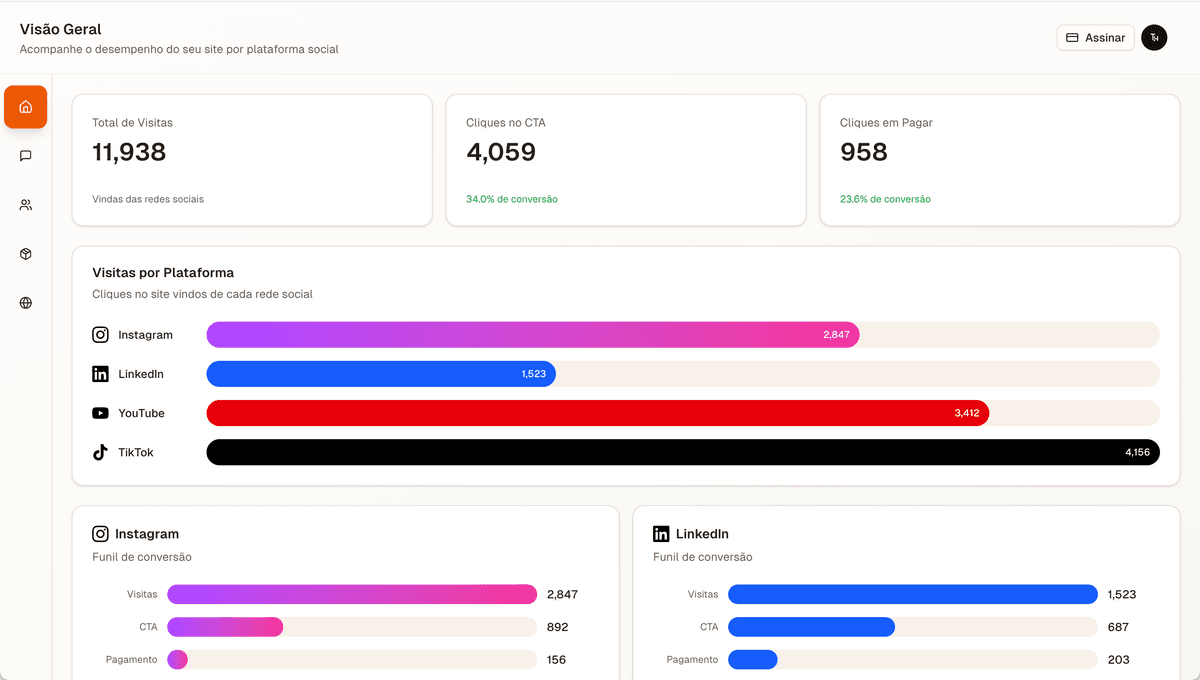Viewport: 1200px width, 680px height.
Task: Select the Cliques em Pagar card
Action: pyautogui.click(x=1000, y=160)
